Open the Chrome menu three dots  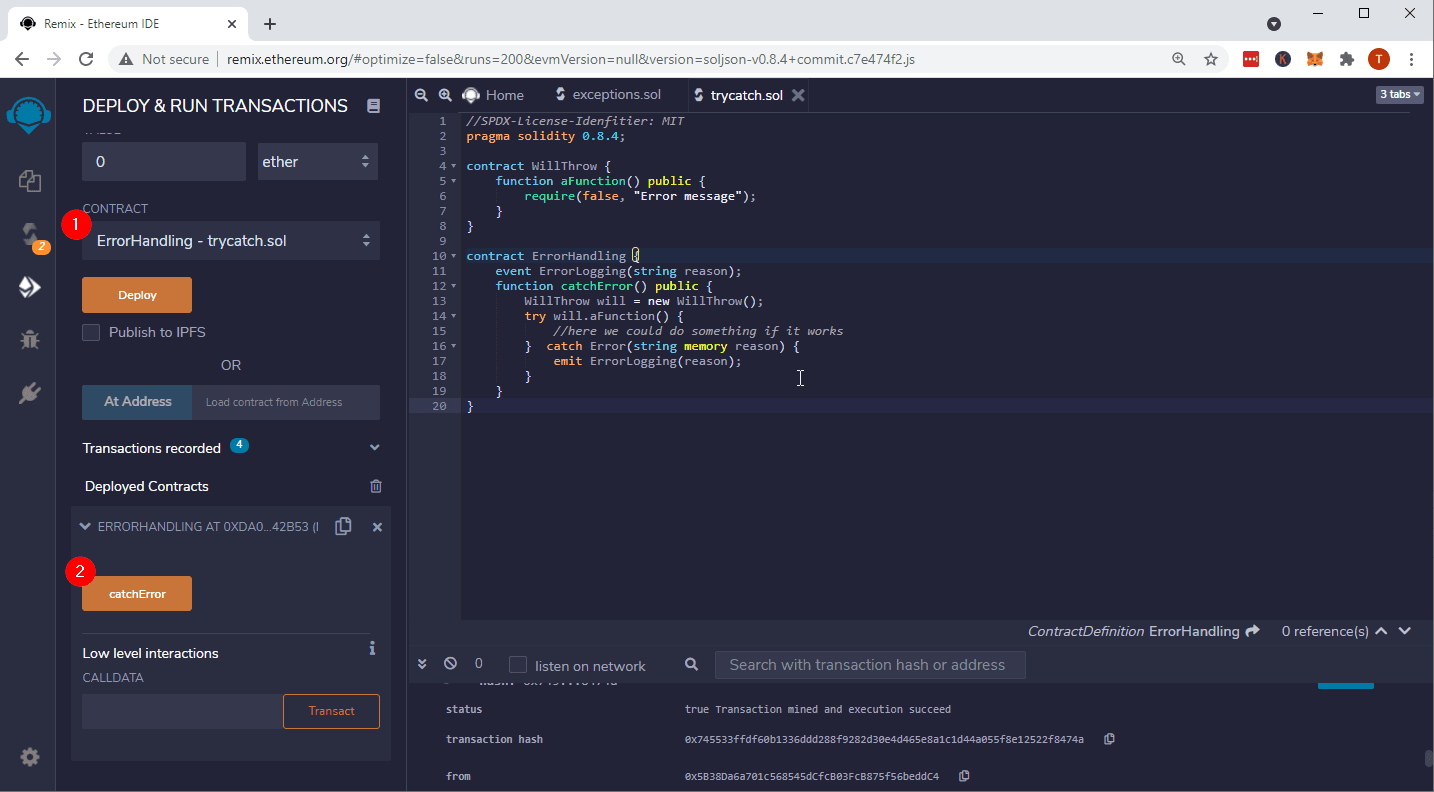1411,59
